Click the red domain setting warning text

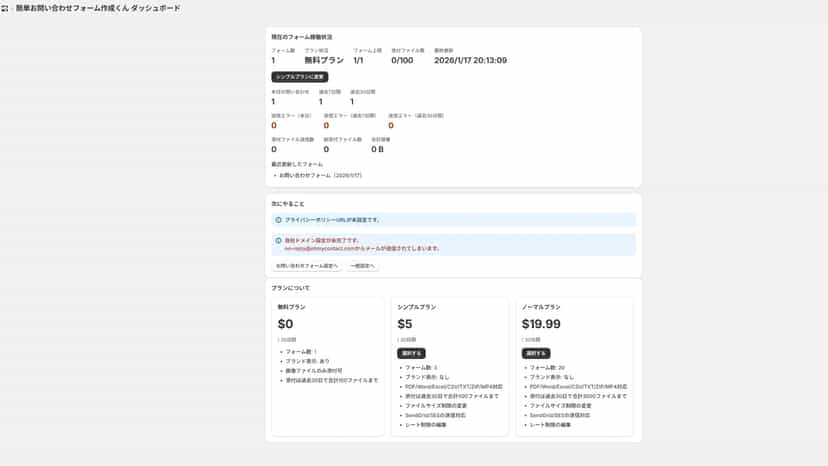tap(362, 244)
